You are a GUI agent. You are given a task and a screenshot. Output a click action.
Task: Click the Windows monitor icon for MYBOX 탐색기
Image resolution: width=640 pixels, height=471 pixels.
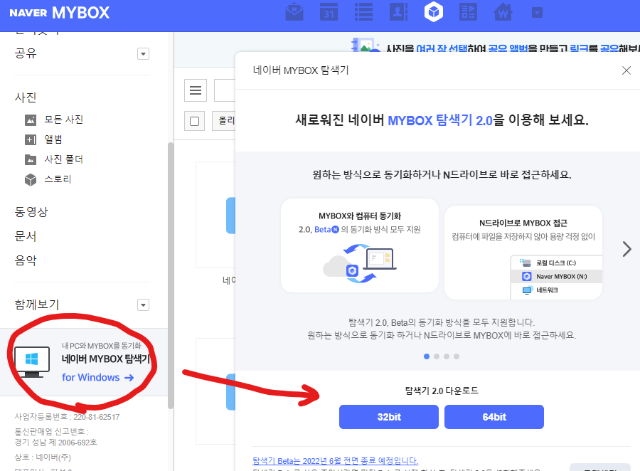(x=32, y=362)
